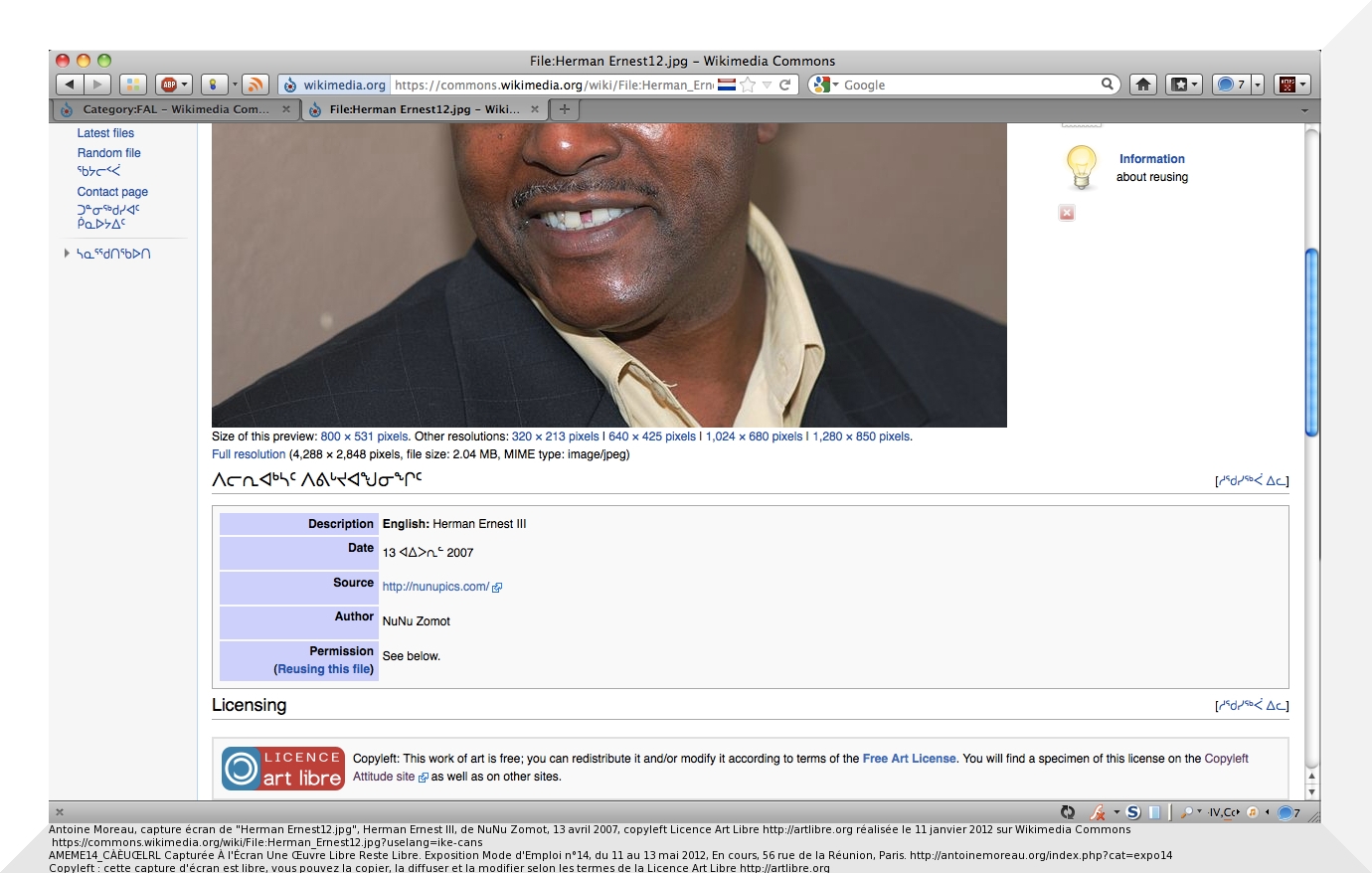Toggle the bookmark star in address bar
Image resolution: width=1372 pixels, height=873 pixels.
pos(748,85)
